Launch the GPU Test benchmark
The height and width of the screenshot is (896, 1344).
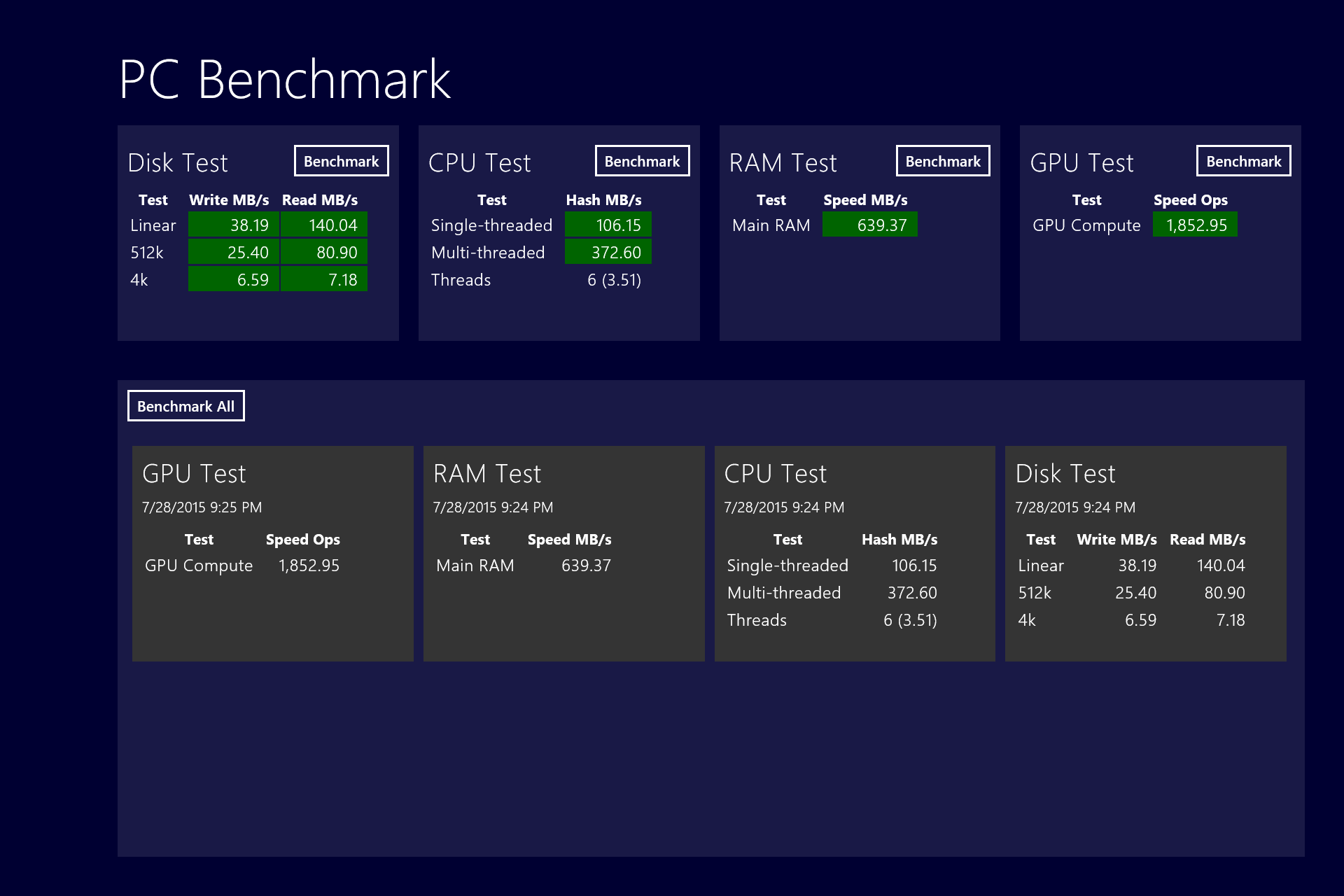(x=1243, y=161)
